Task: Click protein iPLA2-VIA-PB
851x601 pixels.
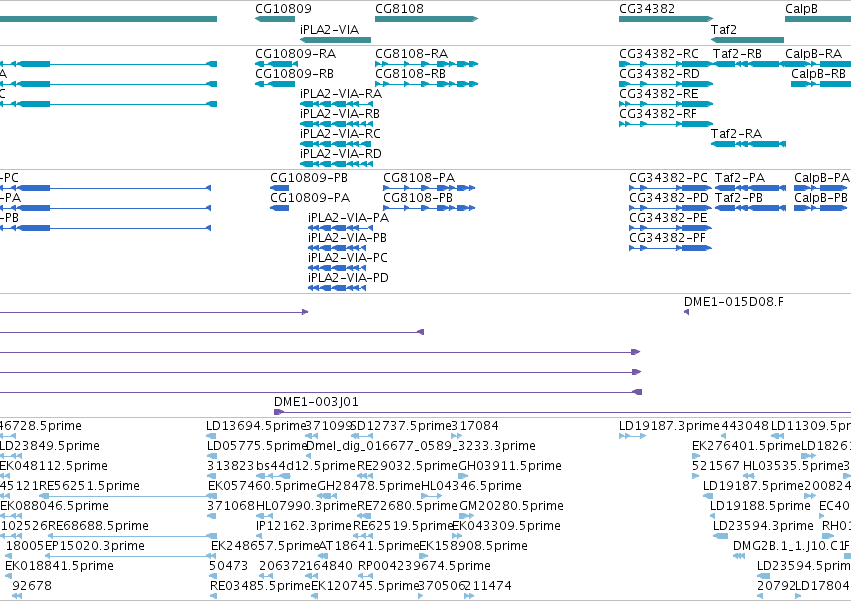Action: click(x=347, y=238)
